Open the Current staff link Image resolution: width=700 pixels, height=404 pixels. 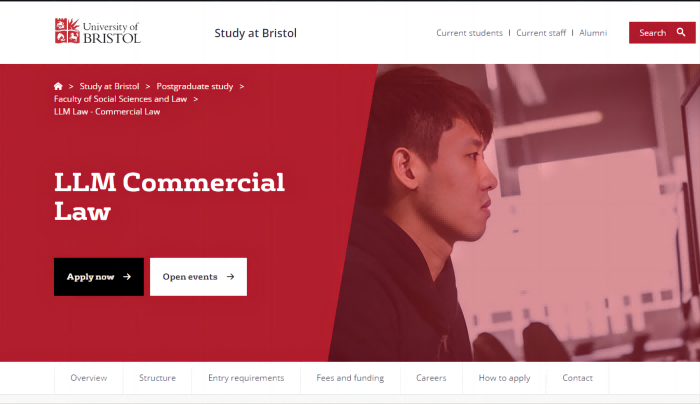541,33
